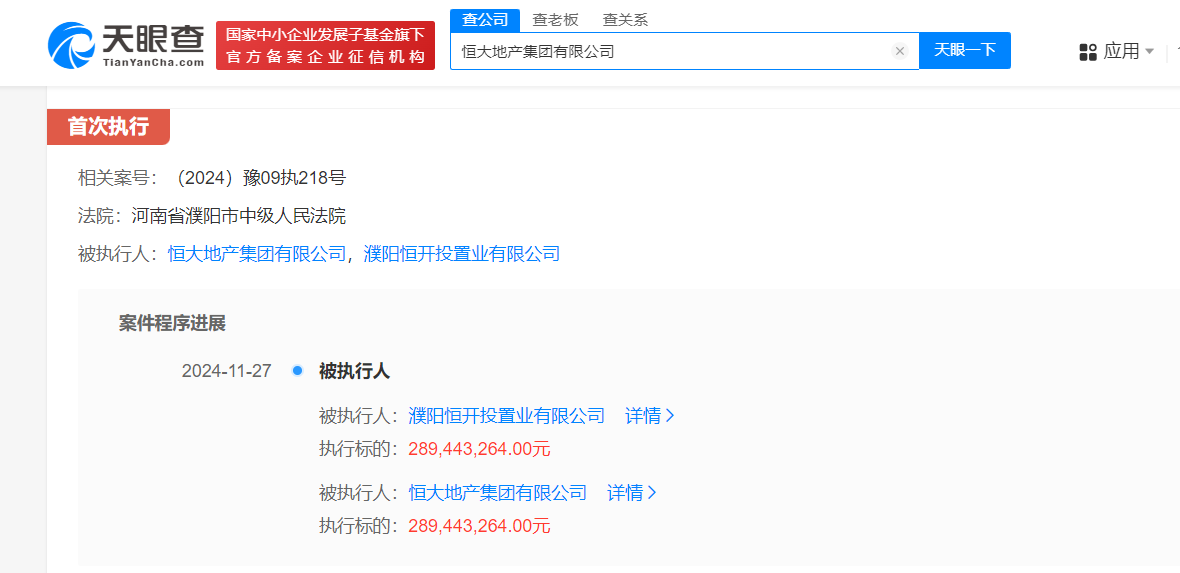The width and height of the screenshot is (1180, 573).
Task: Click the blue timeline dot for 2024-11-27
Action: pos(297,371)
